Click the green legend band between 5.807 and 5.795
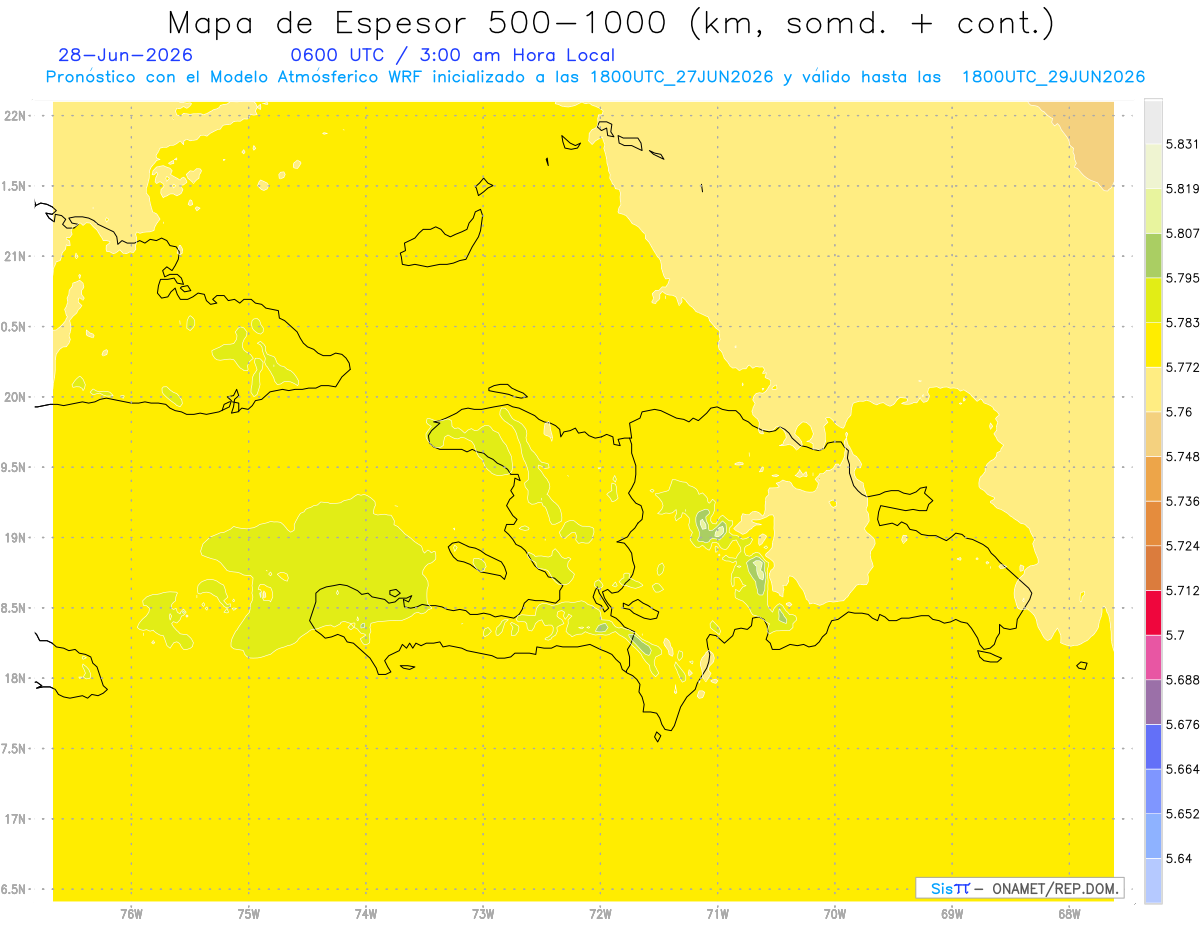 click(x=1153, y=255)
